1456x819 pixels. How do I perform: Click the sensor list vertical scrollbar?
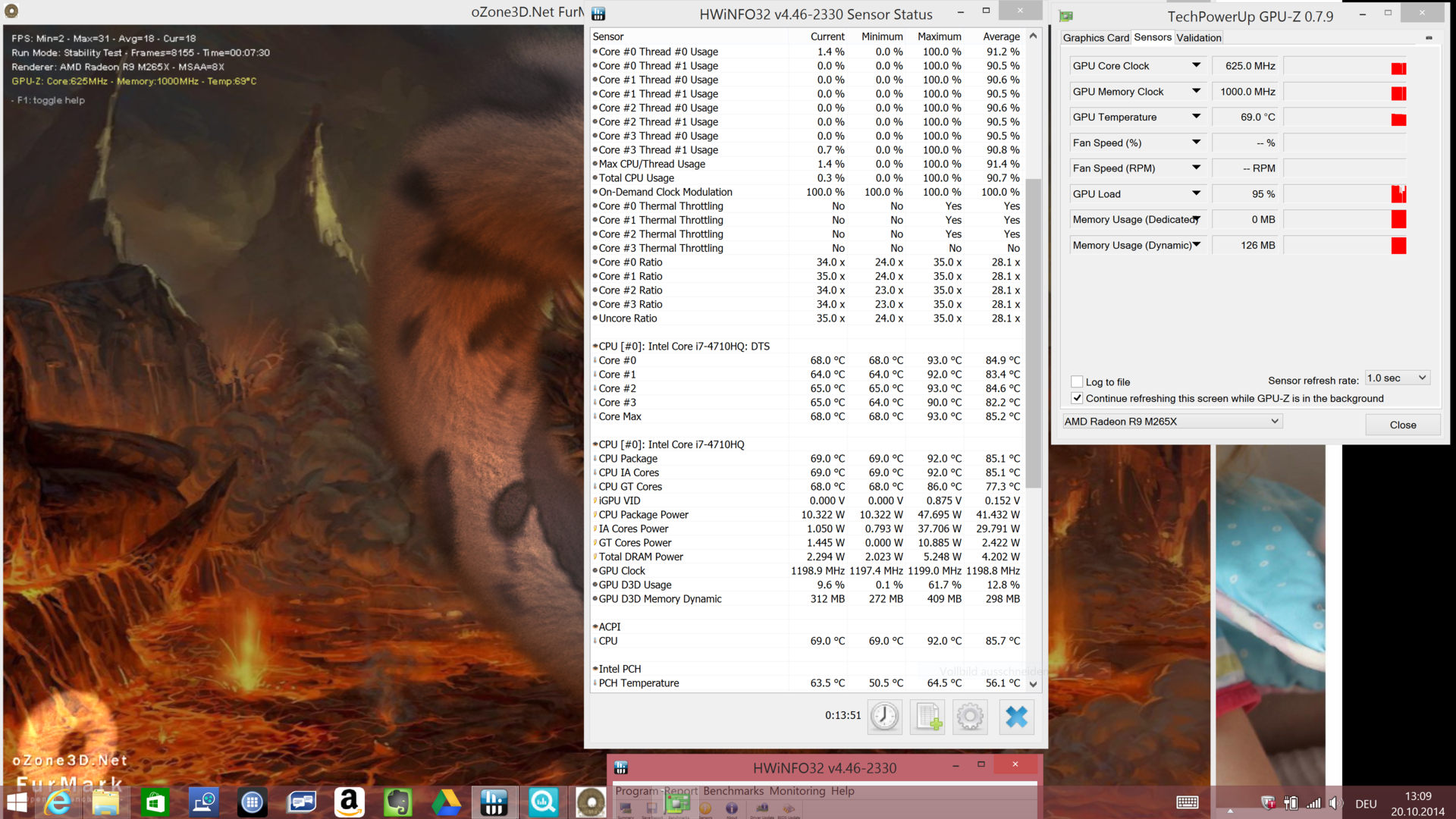[x=1033, y=334]
